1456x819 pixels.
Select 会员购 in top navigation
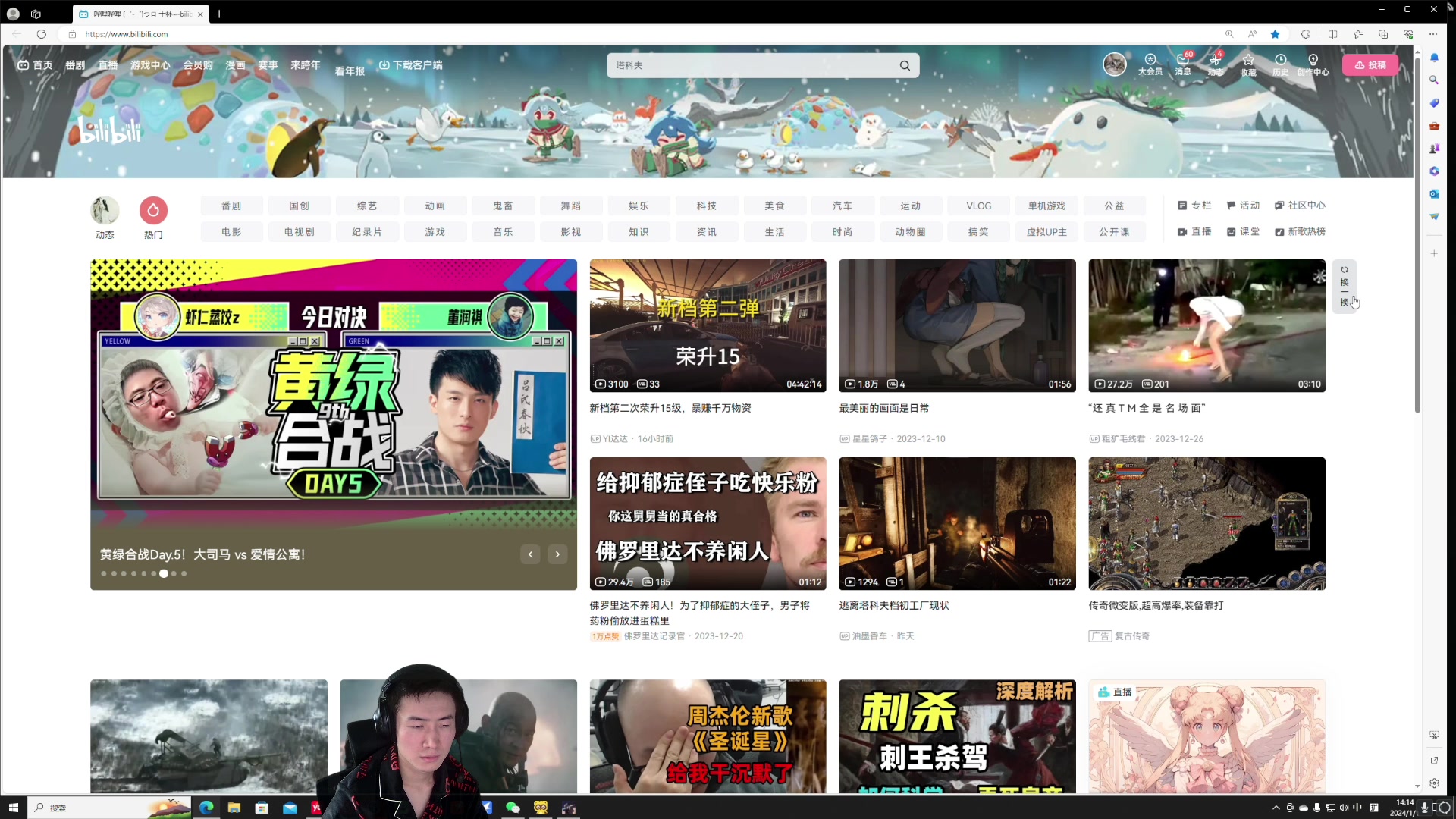click(x=198, y=65)
